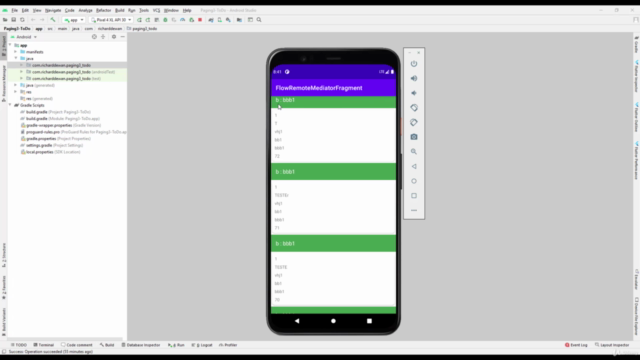Collapse the Gradle Scripts node
Screen dimensions: 640x360
pyautogui.click(x=10, y=105)
